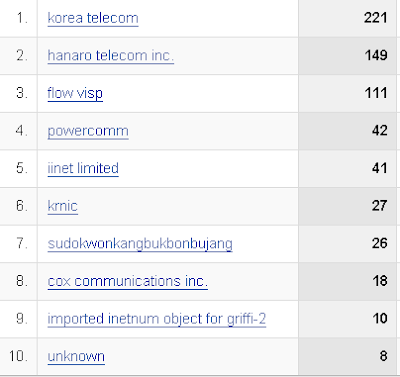
Task: Click row number 10 cell
Action: pos(18,356)
